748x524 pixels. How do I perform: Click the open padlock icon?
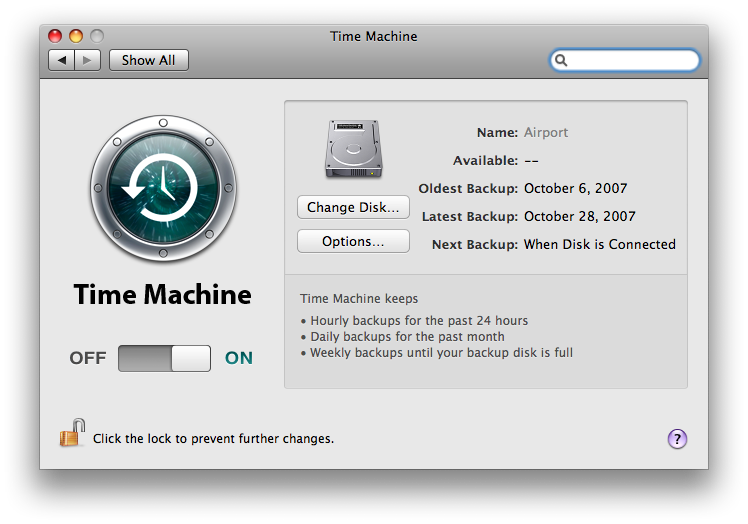(x=73, y=433)
